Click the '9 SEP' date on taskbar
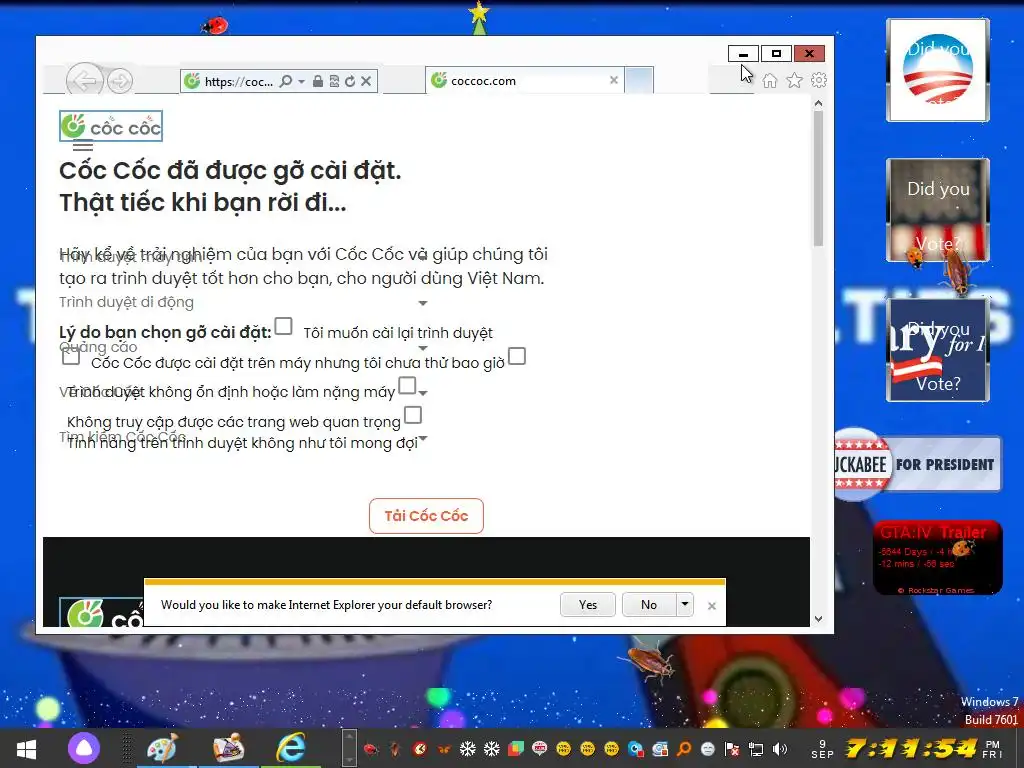The width and height of the screenshot is (1024, 768). (822, 749)
